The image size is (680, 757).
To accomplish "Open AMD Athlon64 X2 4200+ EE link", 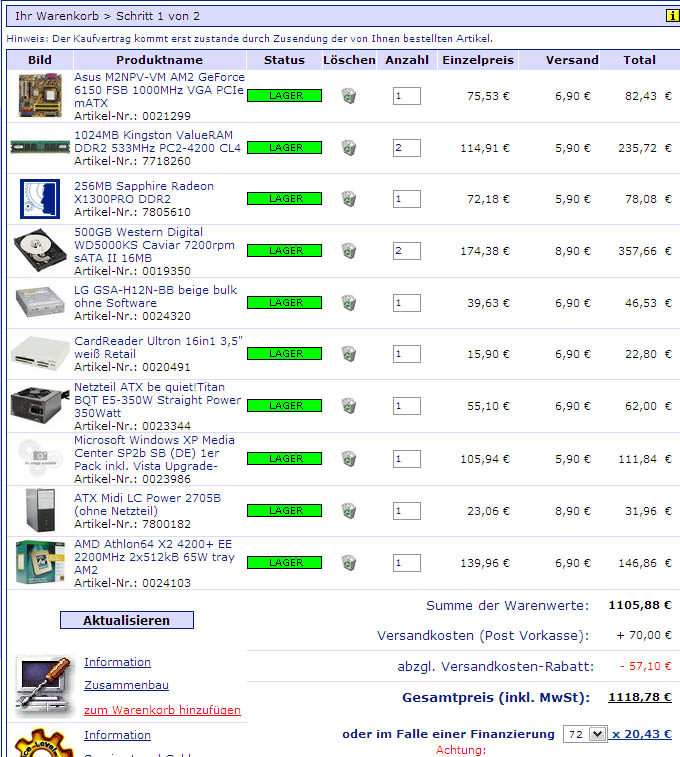I will (154, 557).
